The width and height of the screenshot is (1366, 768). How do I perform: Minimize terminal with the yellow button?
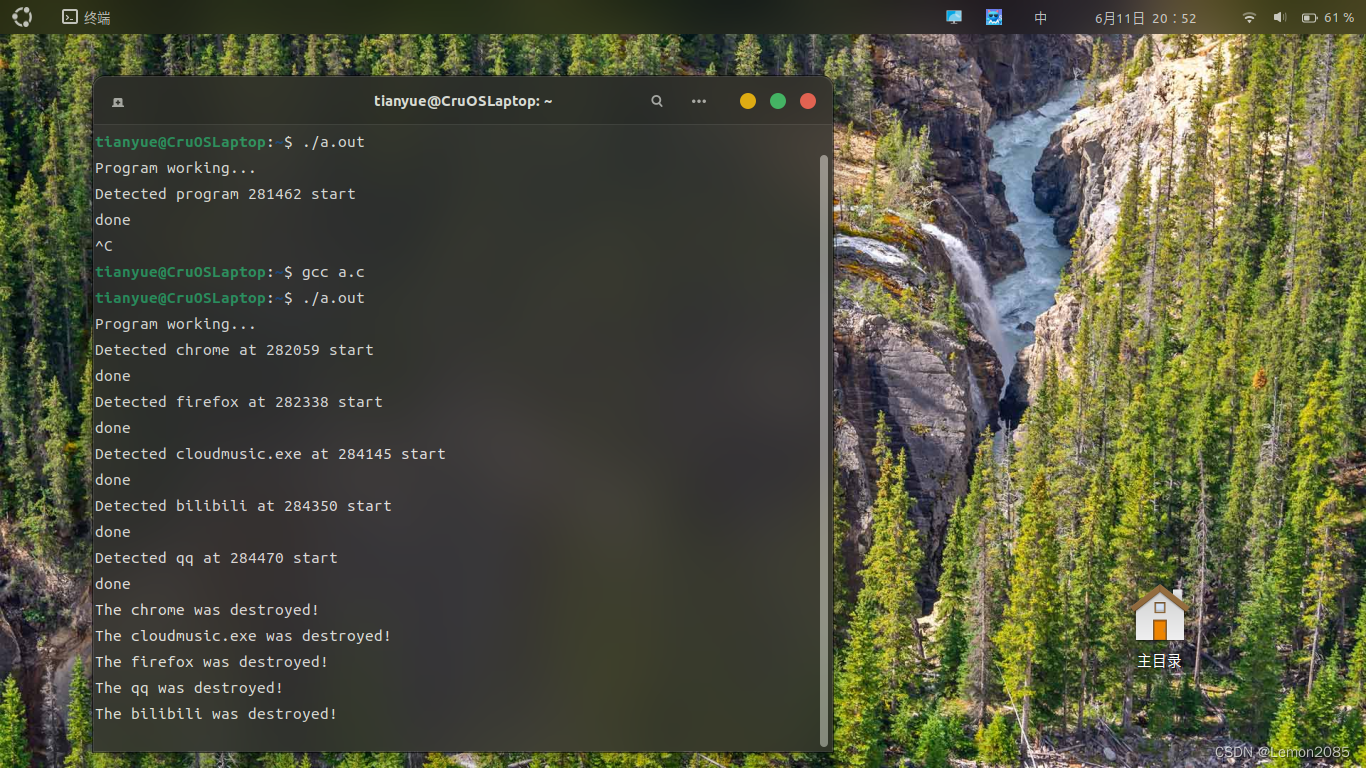coord(747,101)
